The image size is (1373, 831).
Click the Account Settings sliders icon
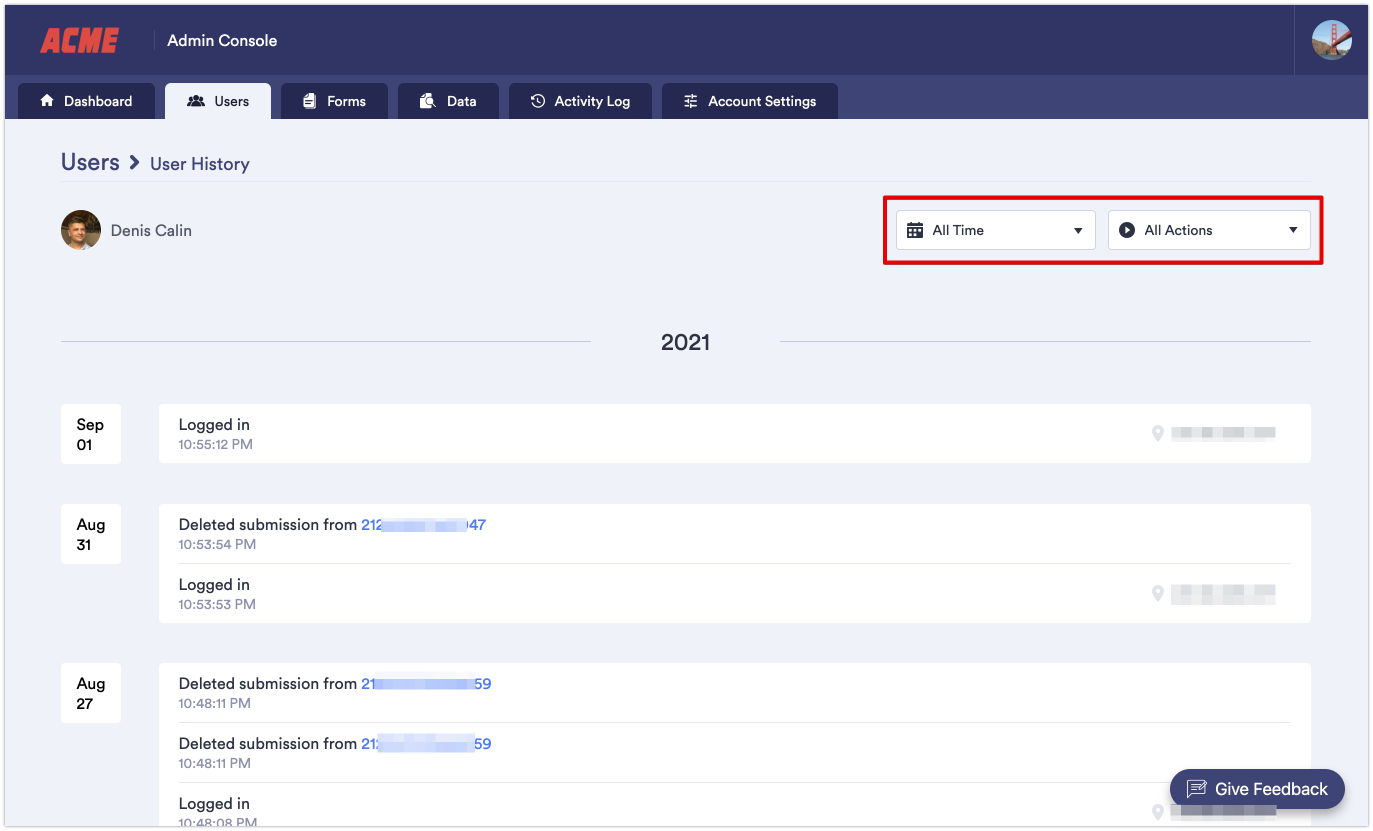pyautogui.click(x=690, y=101)
